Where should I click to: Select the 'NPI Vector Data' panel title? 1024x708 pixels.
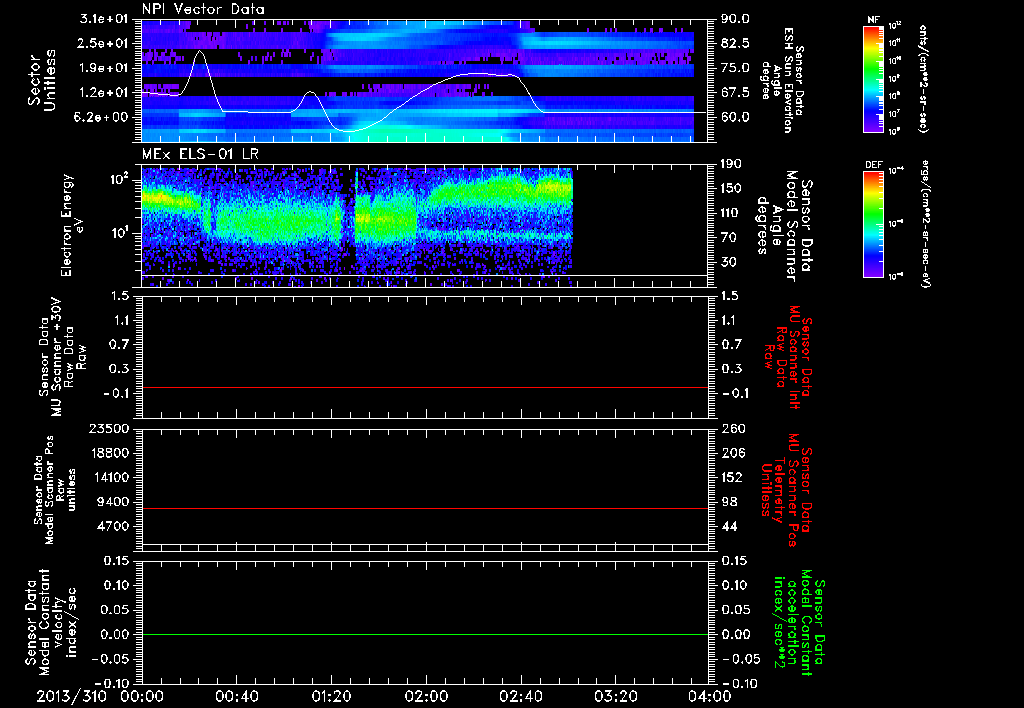pos(204,9)
